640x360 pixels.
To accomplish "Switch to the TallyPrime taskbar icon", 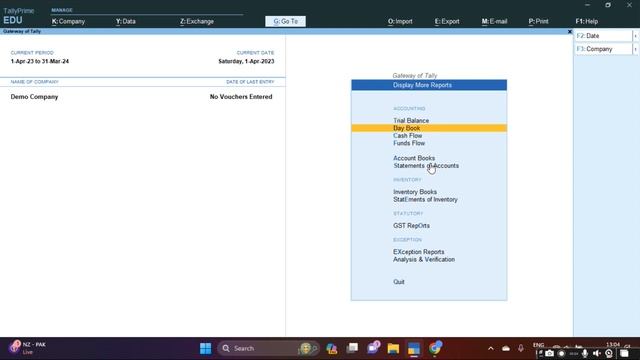I will click(414, 348).
